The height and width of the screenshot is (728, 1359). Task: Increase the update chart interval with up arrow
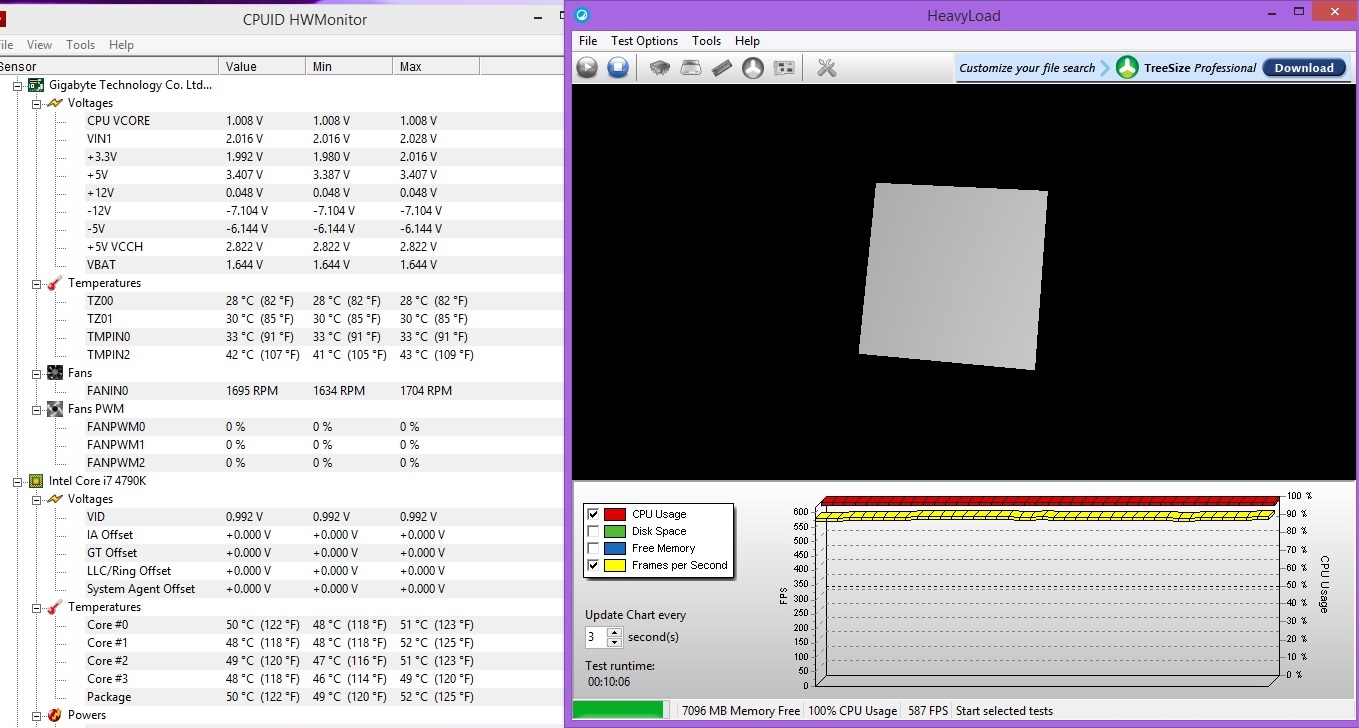pyautogui.click(x=615, y=632)
